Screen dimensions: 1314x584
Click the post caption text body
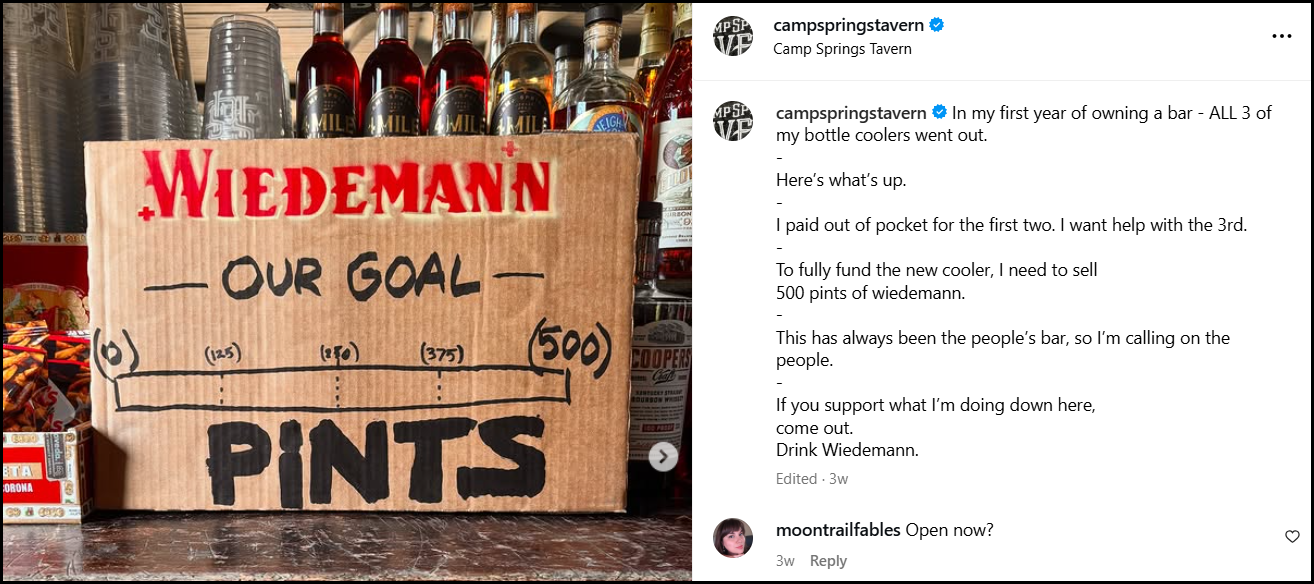[1013, 282]
